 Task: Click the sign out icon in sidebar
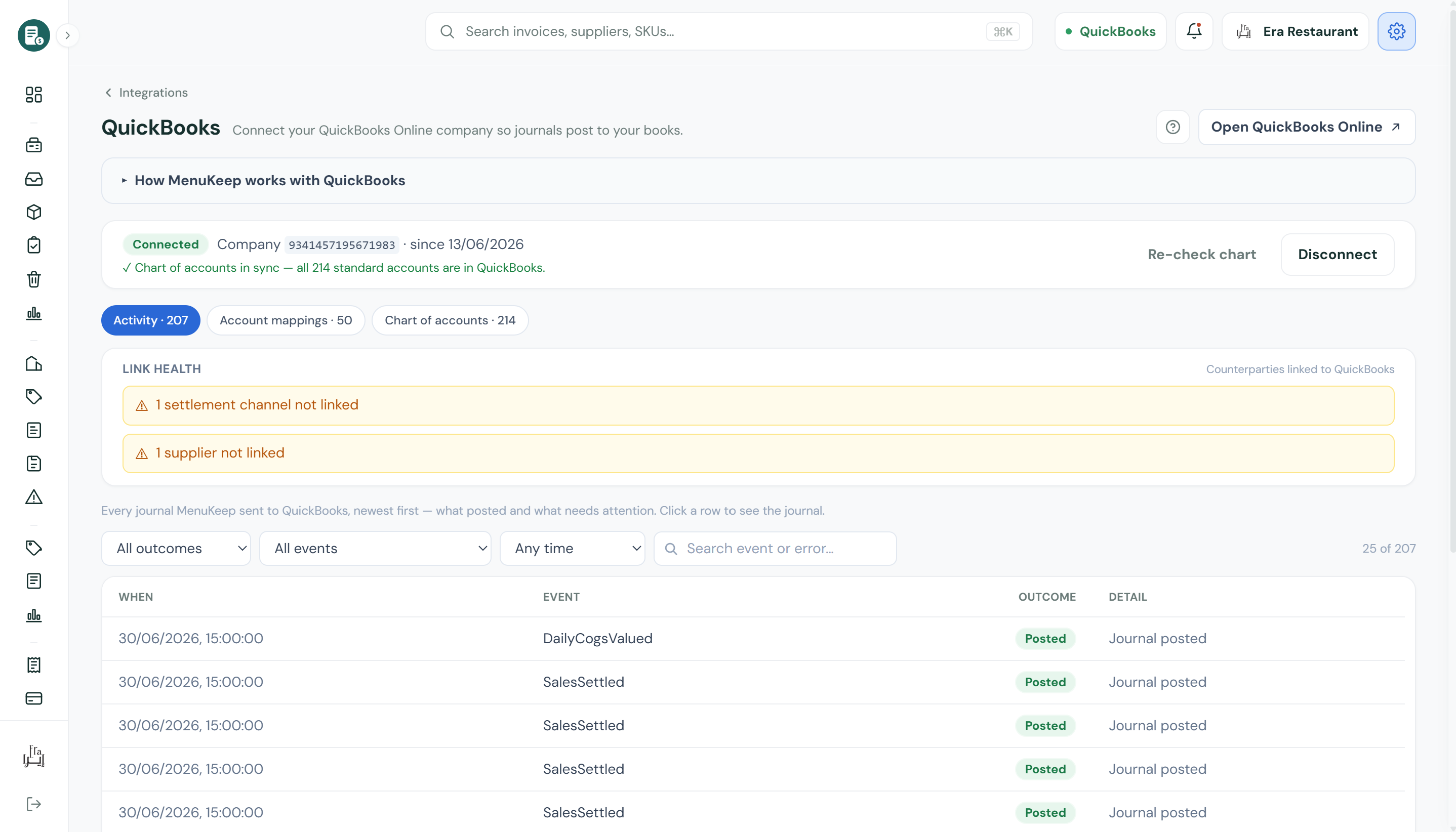pos(34,804)
